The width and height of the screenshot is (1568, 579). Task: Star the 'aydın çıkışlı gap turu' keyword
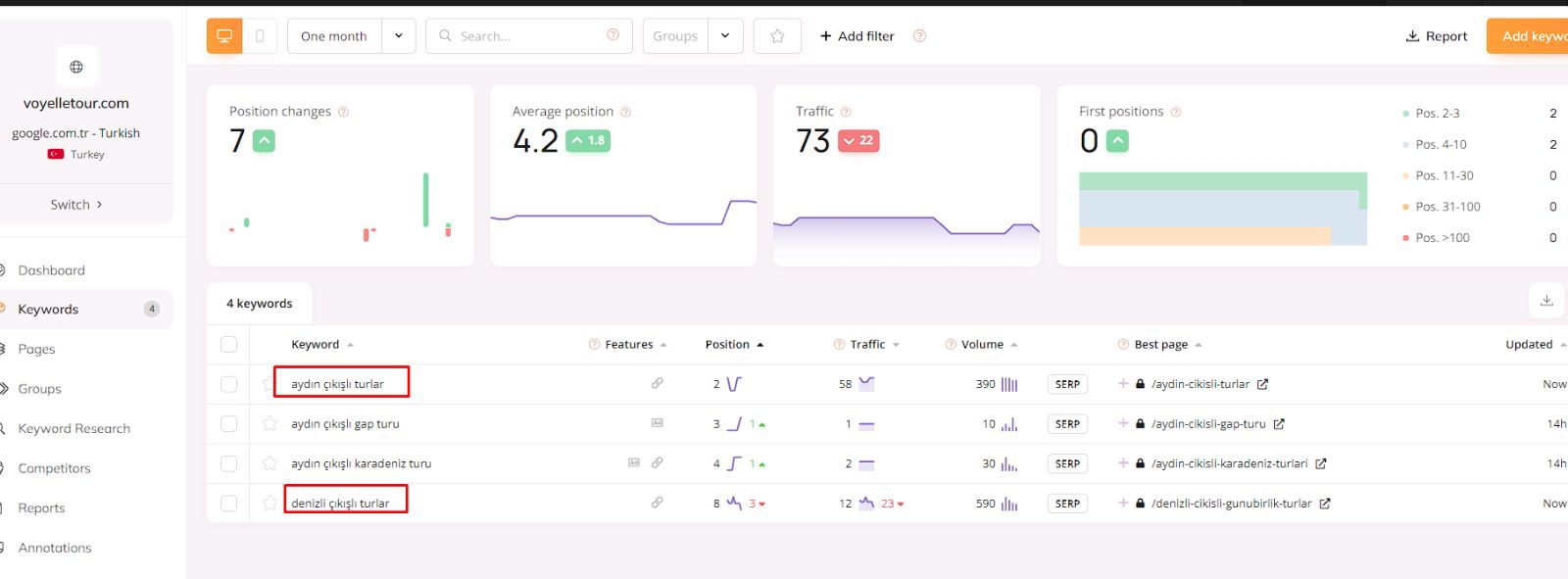click(x=269, y=423)
